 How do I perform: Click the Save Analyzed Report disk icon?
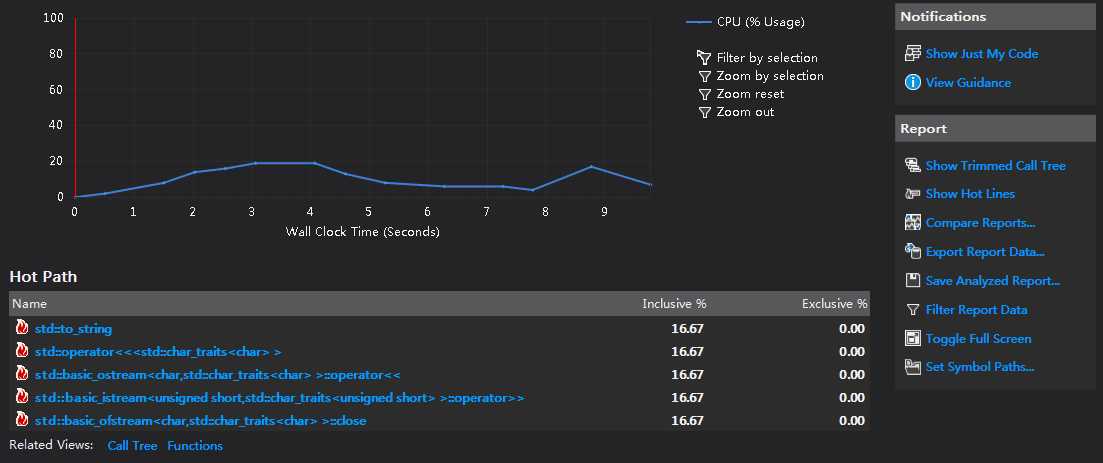coord(912,281)
